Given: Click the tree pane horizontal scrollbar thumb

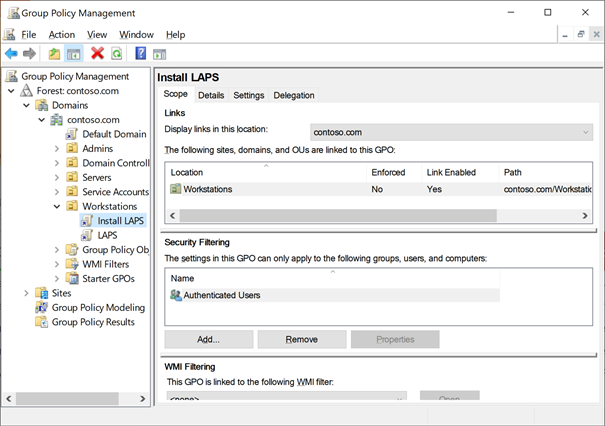Looking at the screenshot, I should click(x=67, y=399).
